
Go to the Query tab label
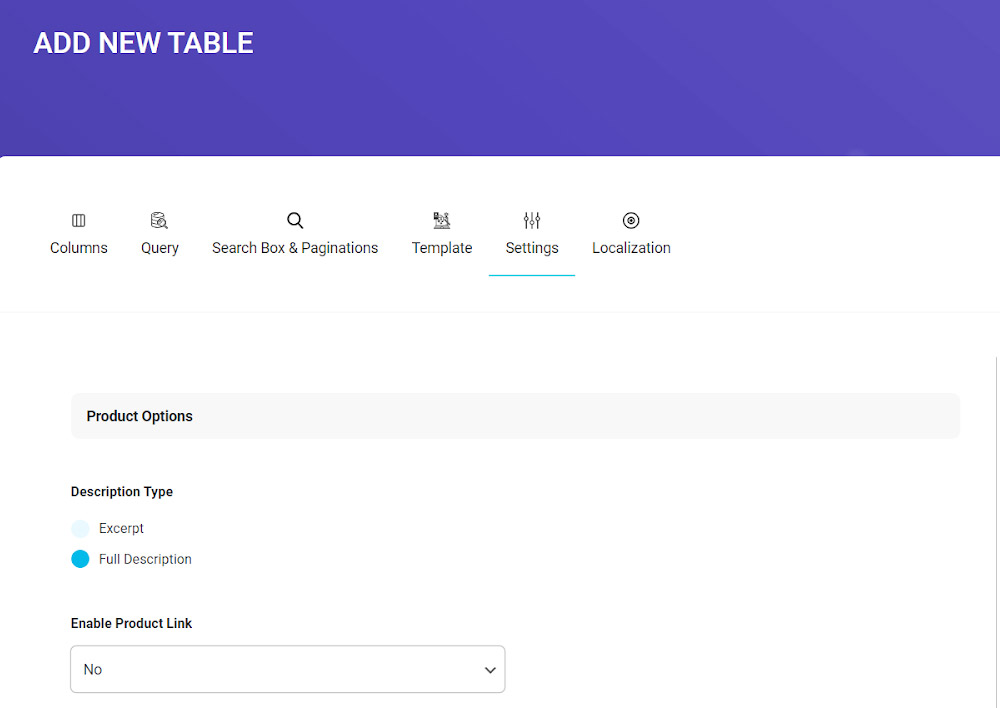pos(160,248)
